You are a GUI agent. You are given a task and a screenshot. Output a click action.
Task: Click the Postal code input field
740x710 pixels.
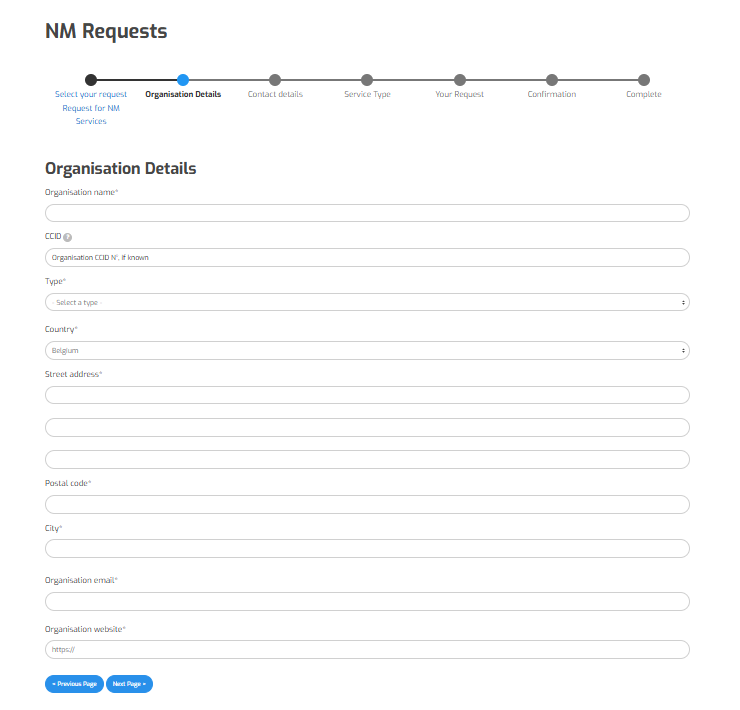coord(367,505)
